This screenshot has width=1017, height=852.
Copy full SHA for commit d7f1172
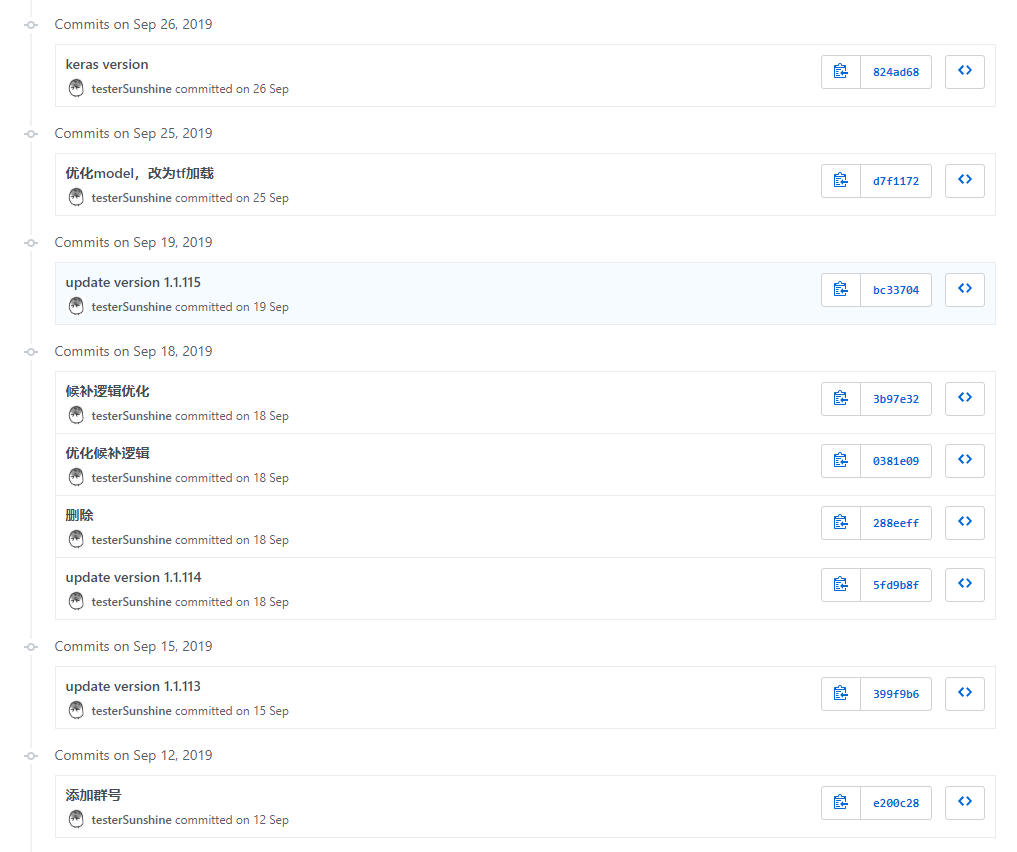click(841, 181)
